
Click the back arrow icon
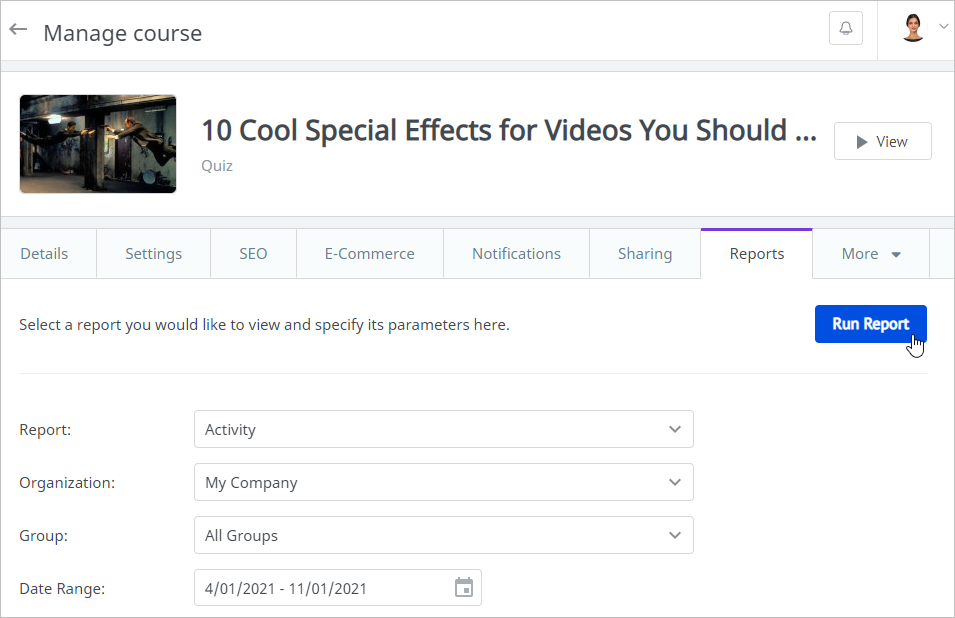click(18, 30)
